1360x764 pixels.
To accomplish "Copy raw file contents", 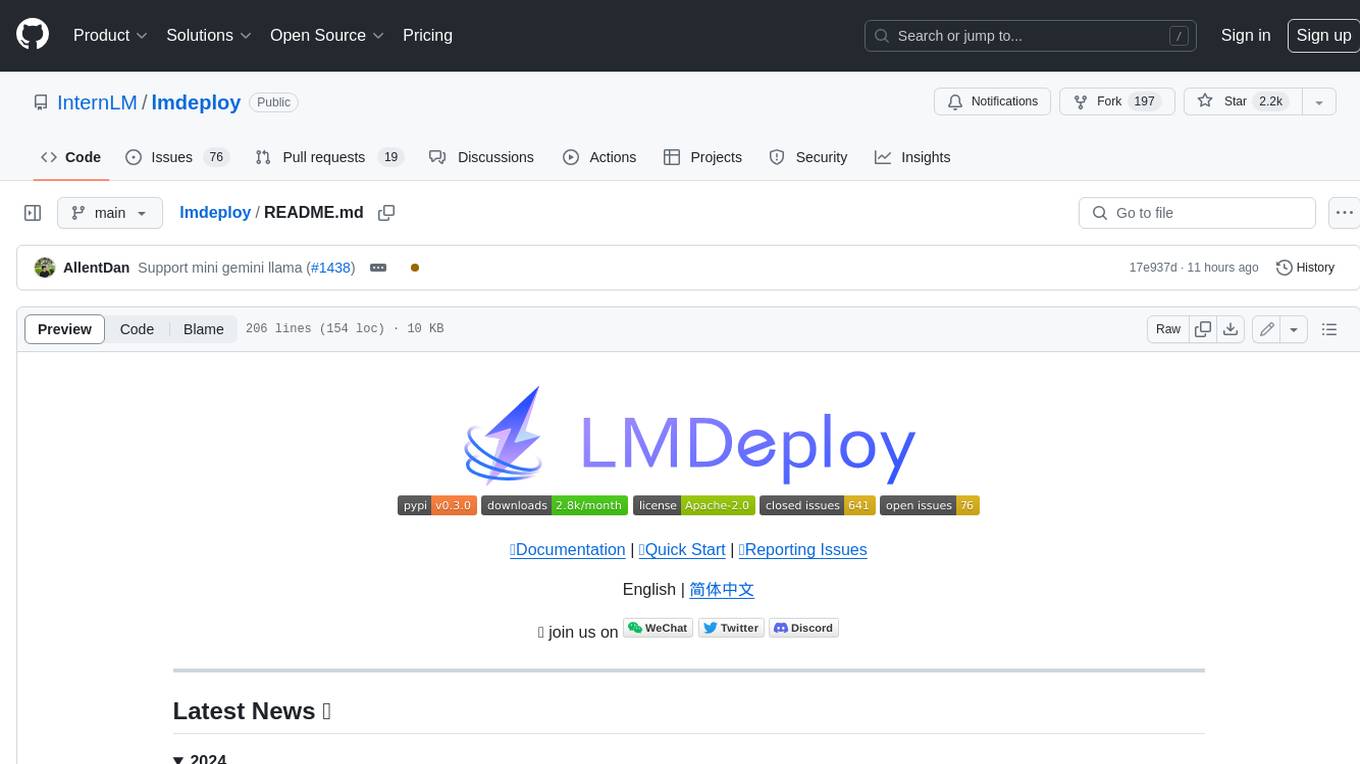I will 1203,329.
